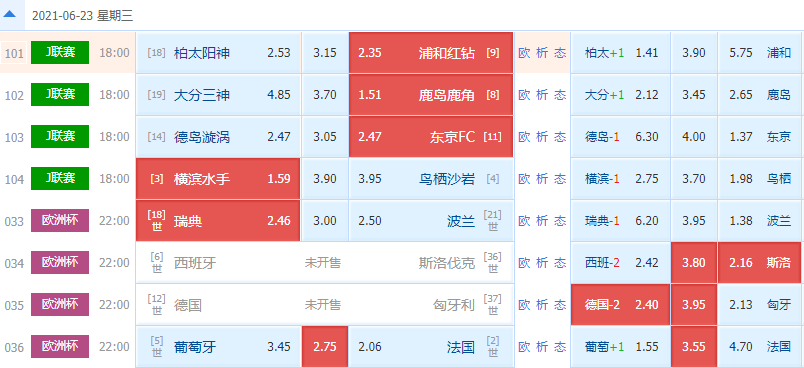Toggle handicap 德国-2 odds 2.40
The image size is (804, 368).
click(x=620, y=305)
